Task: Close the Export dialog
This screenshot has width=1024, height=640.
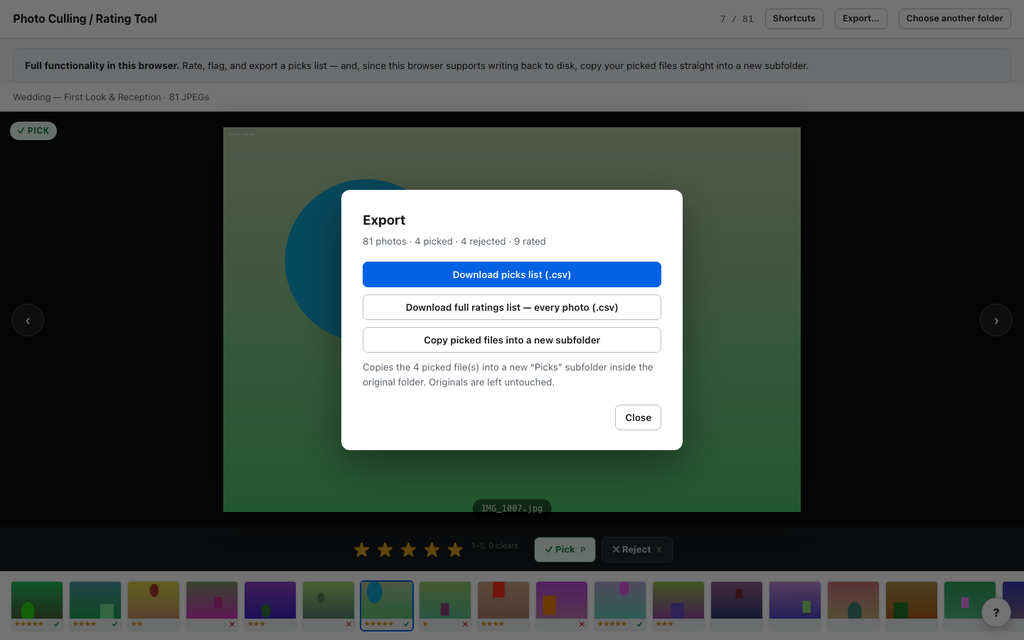Action: 638,418
